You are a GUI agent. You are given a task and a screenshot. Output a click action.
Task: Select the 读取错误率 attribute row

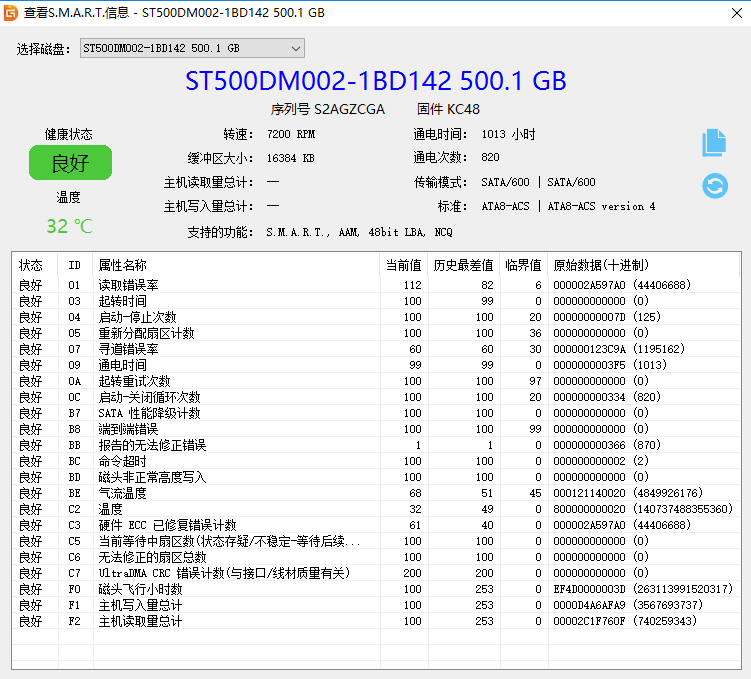point(376,285)
